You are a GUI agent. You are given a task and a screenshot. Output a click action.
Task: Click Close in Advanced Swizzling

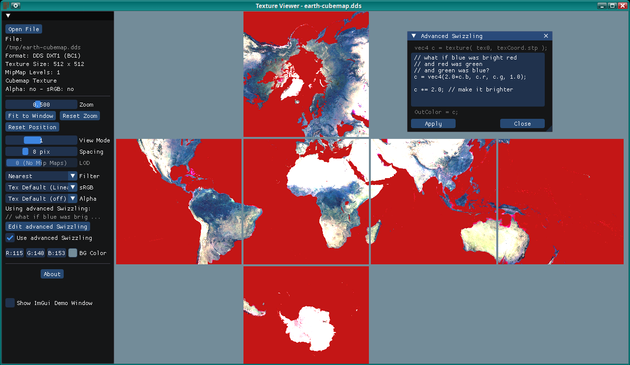[x=522, y=124]
